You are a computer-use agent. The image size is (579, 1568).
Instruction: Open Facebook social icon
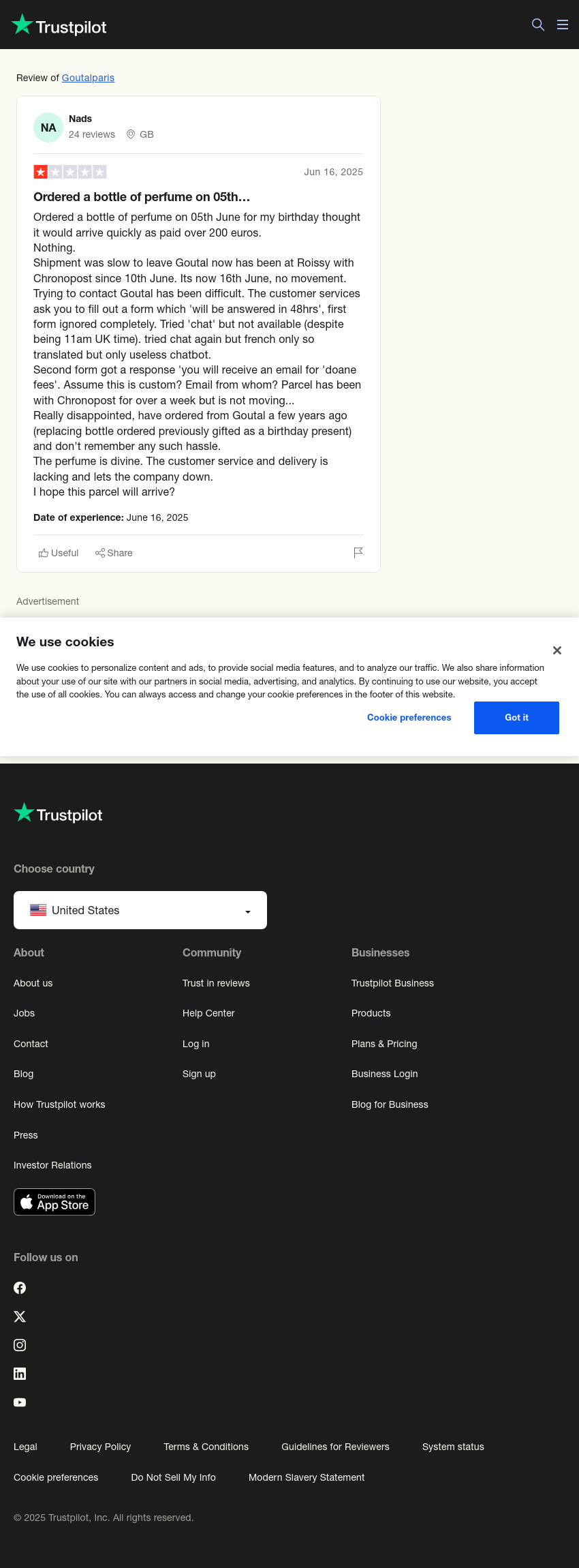pyautogui.click(x=20, y=1288)
